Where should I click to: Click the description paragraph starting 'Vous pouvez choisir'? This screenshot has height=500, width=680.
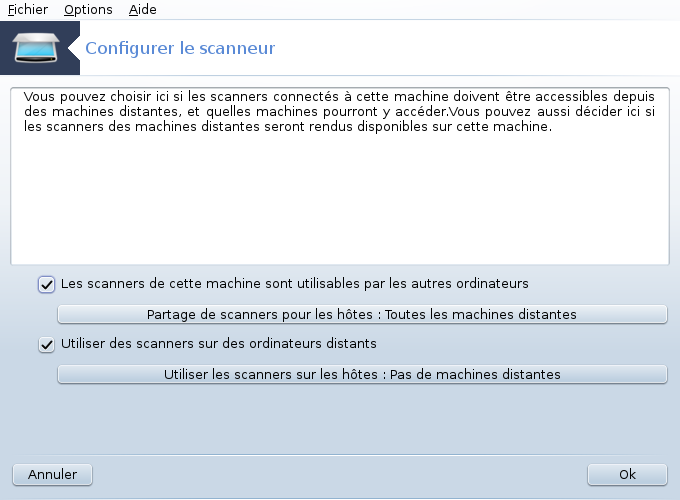coord(339,111)
